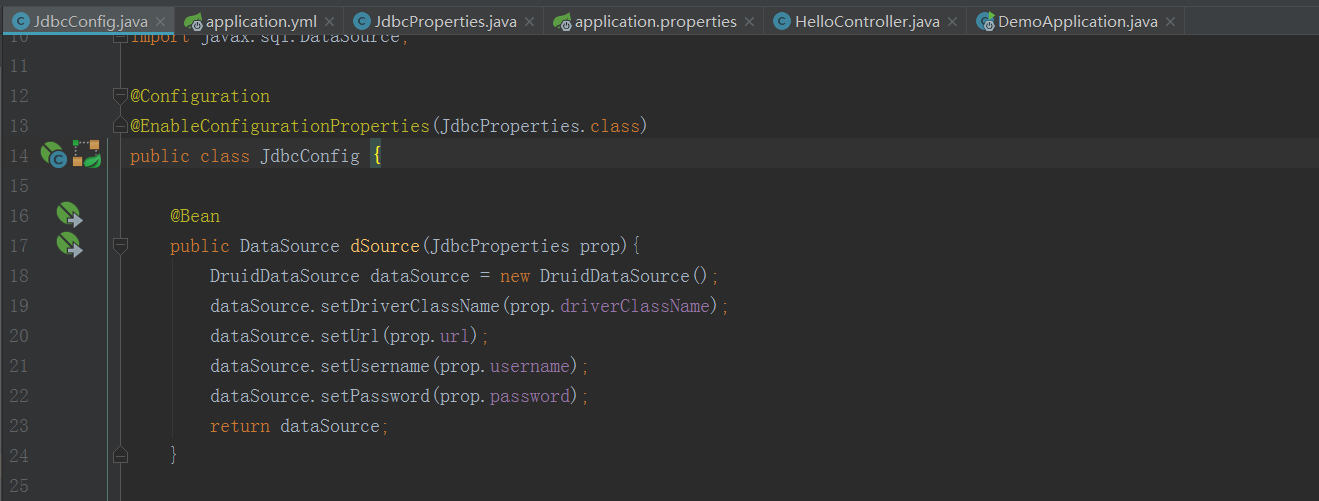Click the Spring dependencies diagram gutter icon on line 14
The height and width of the screenshot is (501, 1319).
coord(87,154)
